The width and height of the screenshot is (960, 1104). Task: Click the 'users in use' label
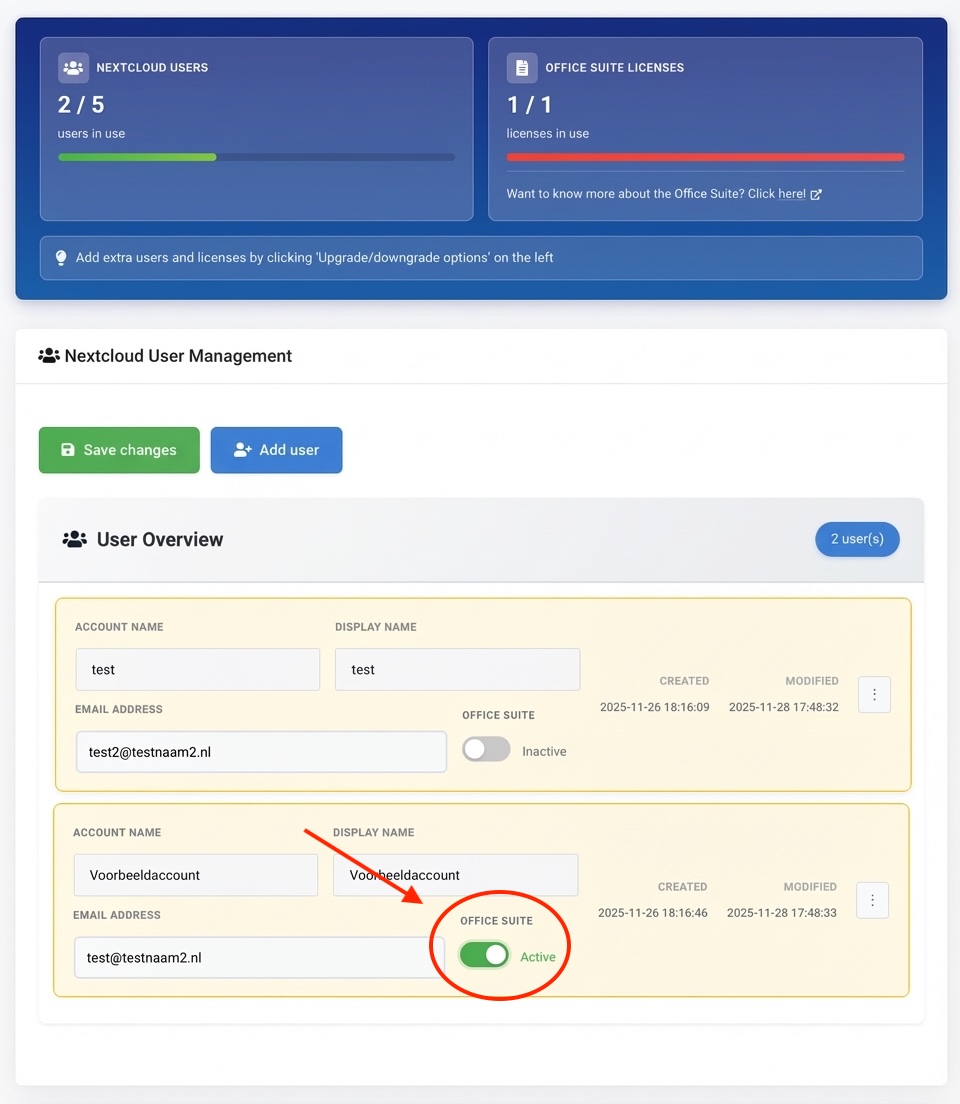point(92,134)
